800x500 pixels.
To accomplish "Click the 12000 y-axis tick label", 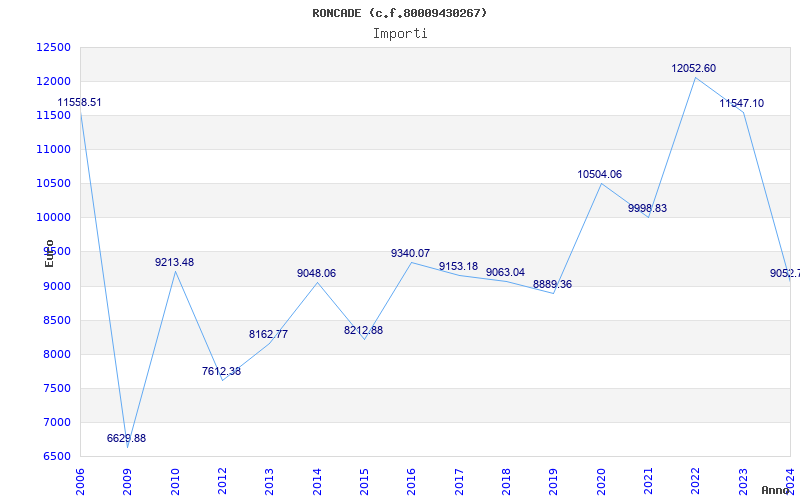I will click(x=54, y=82).
